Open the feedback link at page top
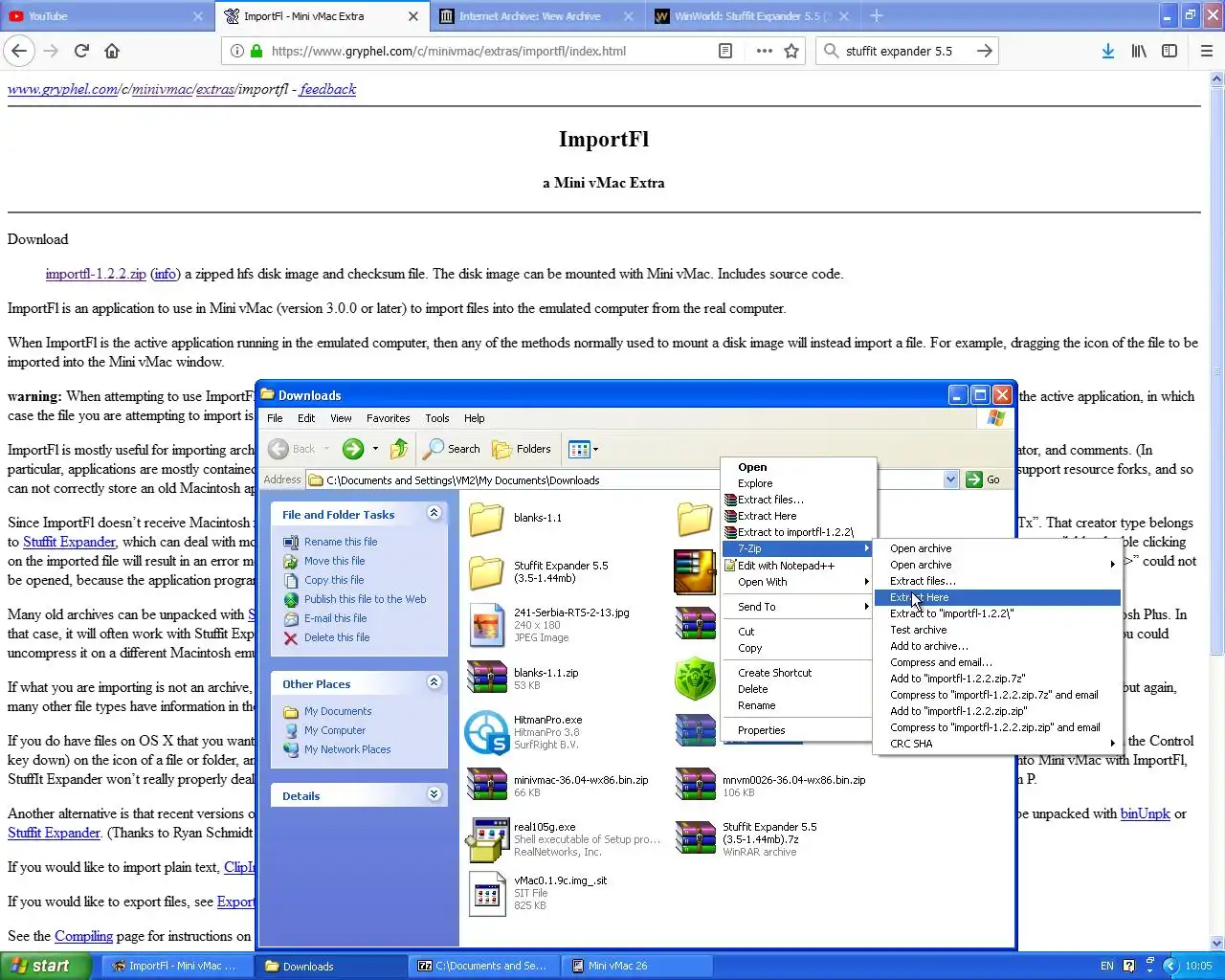 coord(327,89)
